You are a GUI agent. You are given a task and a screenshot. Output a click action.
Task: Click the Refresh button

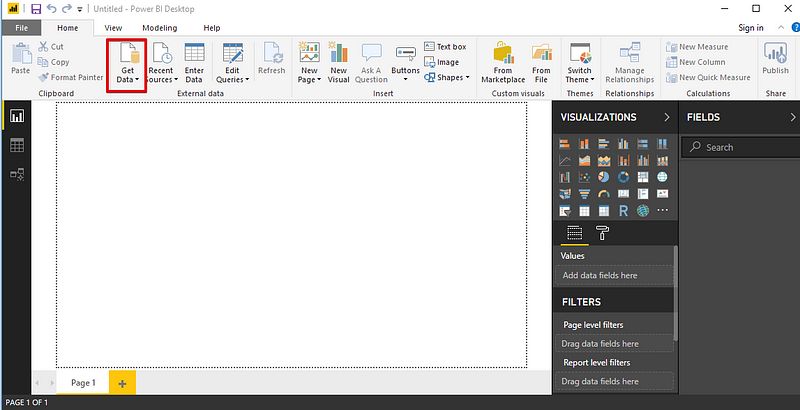[271, 60]
